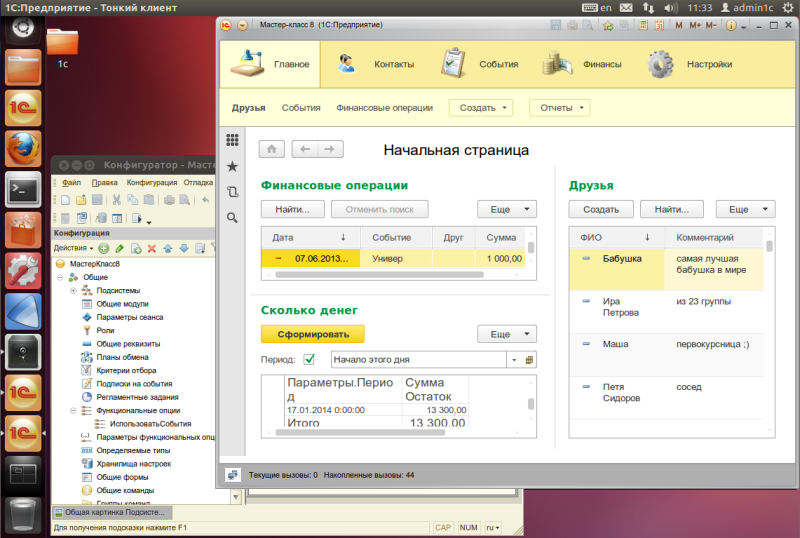Click the performance indicator icon in status bar
Image resolution: width=800 pixels, height=538 pixels.
[233, 475]
